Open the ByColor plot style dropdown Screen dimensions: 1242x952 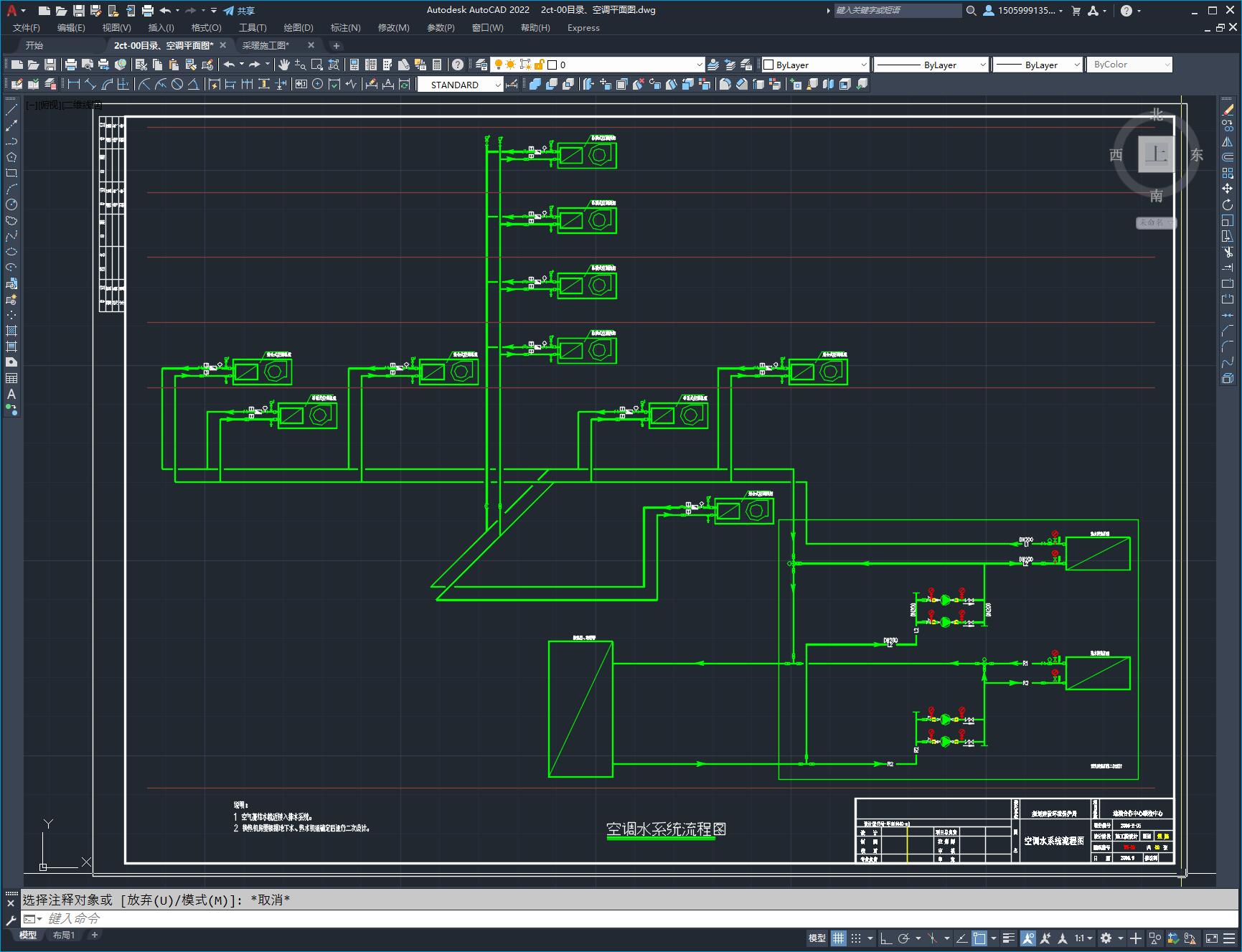coord(1129,65)
